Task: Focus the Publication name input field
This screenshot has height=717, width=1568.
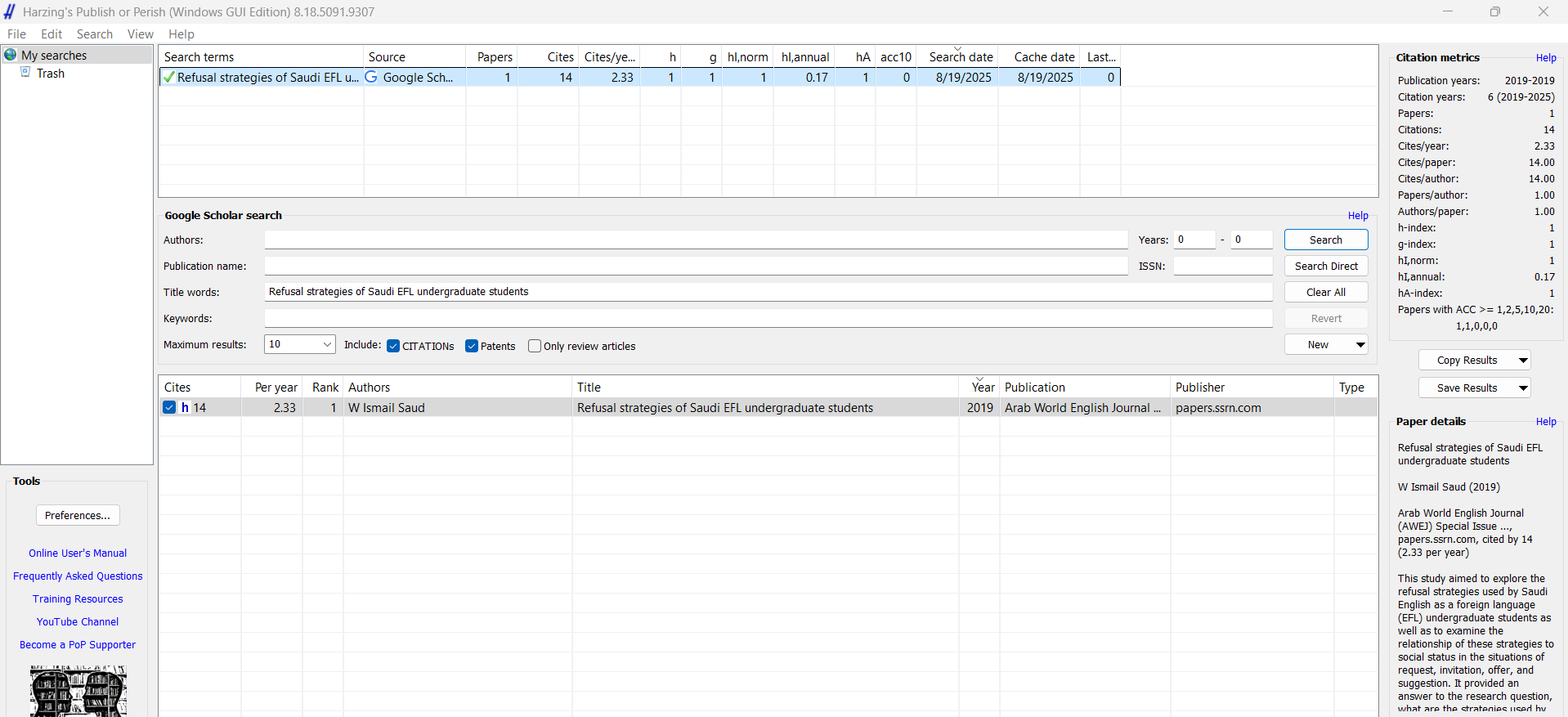Action: tap(696, 266)
